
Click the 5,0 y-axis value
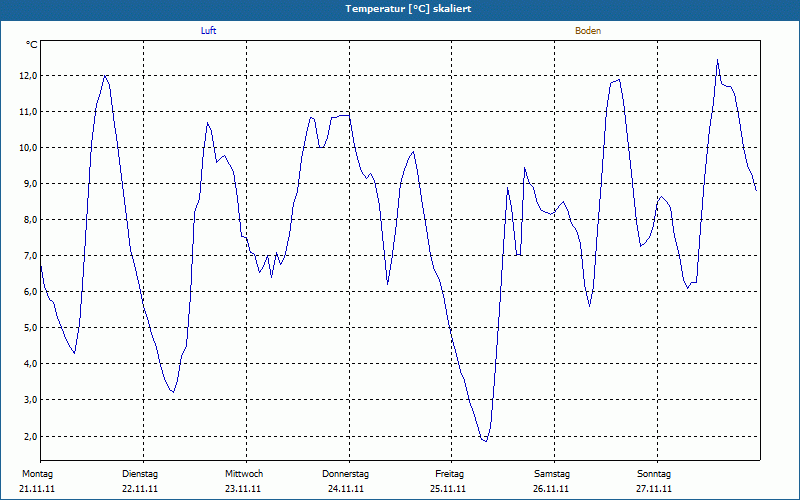30,327
